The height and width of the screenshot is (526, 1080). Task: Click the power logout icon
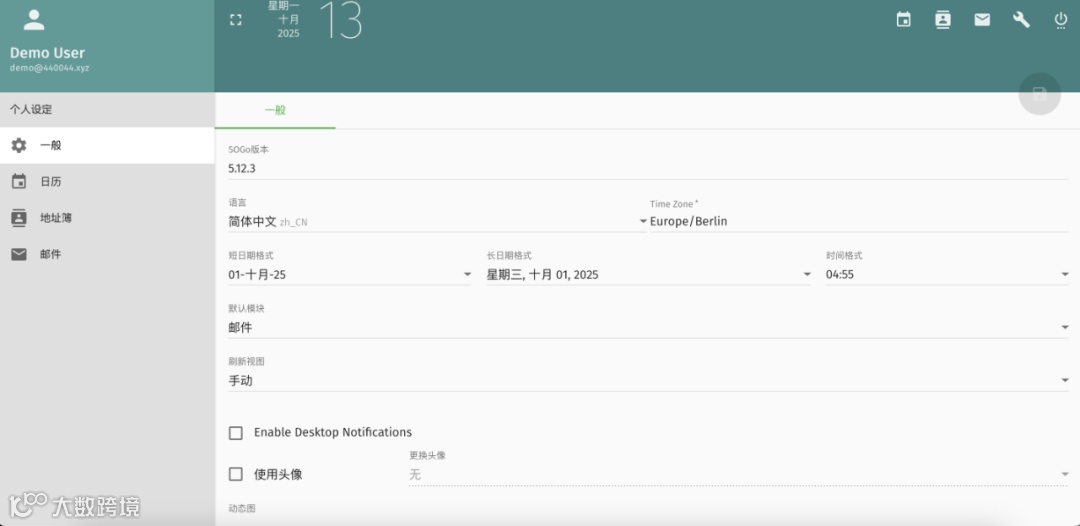click(x=1061, y=20)
